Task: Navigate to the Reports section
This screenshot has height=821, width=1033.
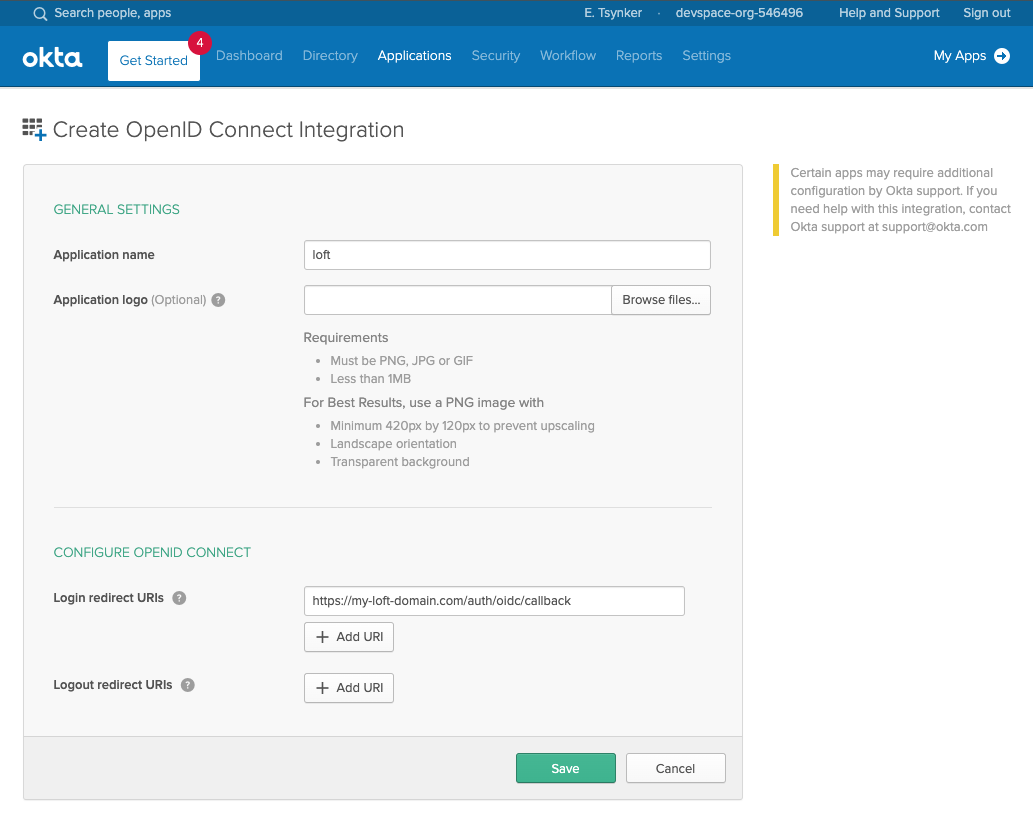Action: tap(639, 56)
